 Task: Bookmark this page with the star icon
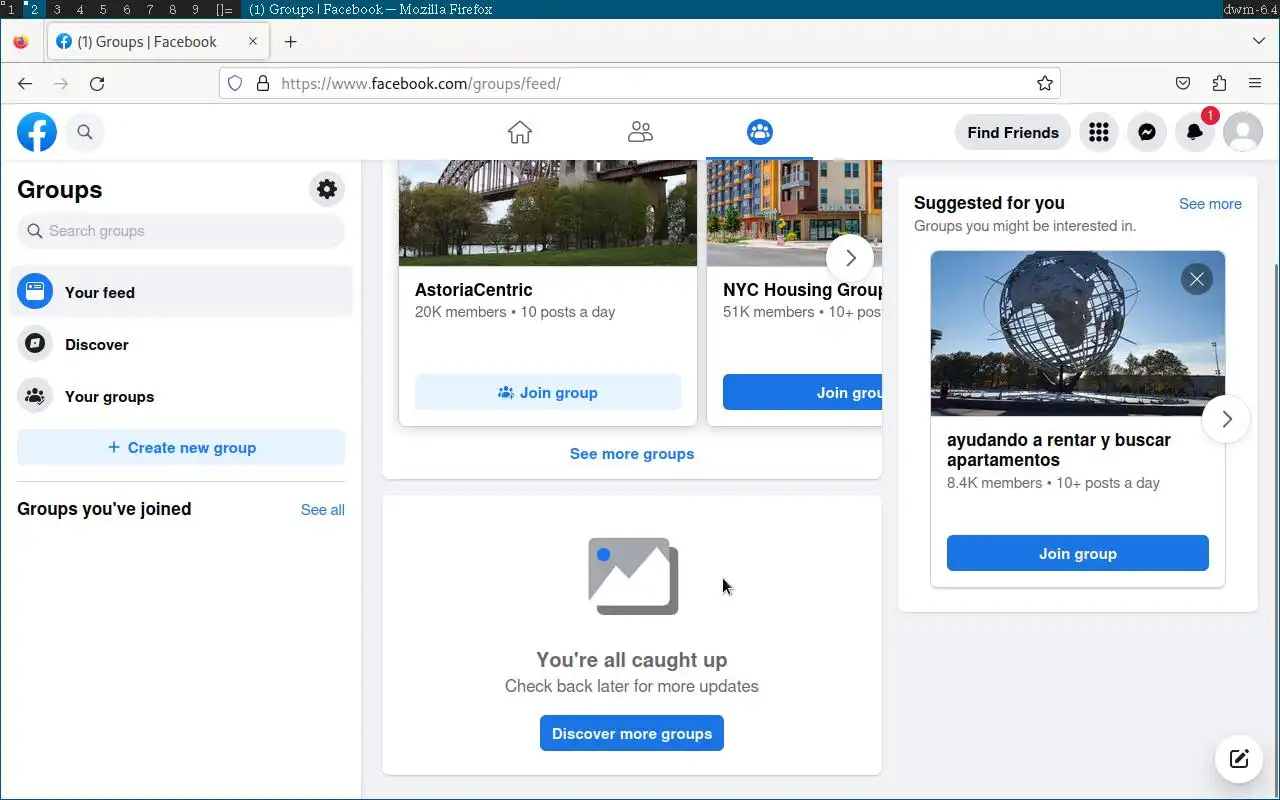1045,83
